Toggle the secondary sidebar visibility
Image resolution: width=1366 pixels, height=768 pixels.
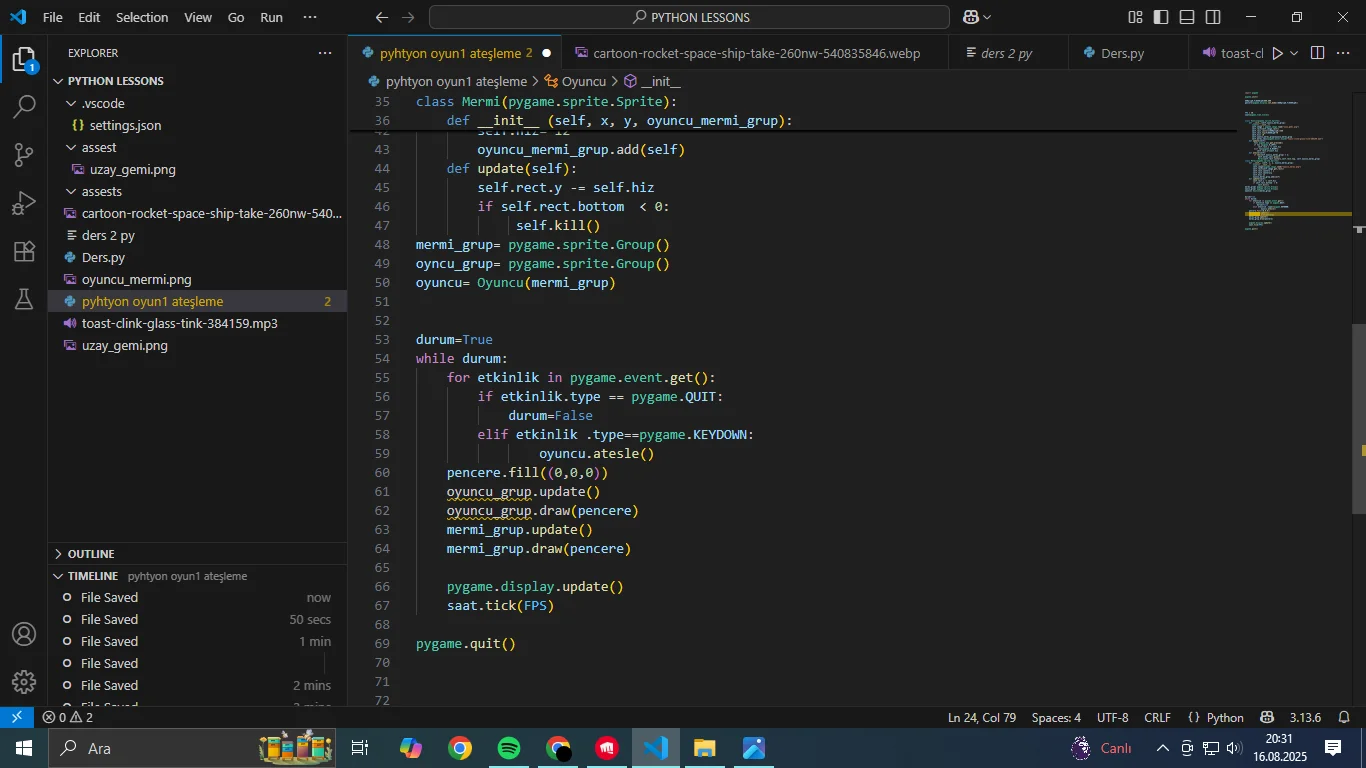pyautogui.click(x=1212, y=17)
